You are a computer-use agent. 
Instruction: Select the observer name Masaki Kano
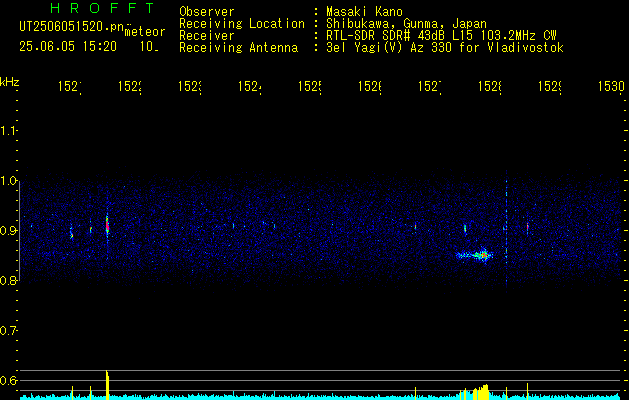coord(364,12)
